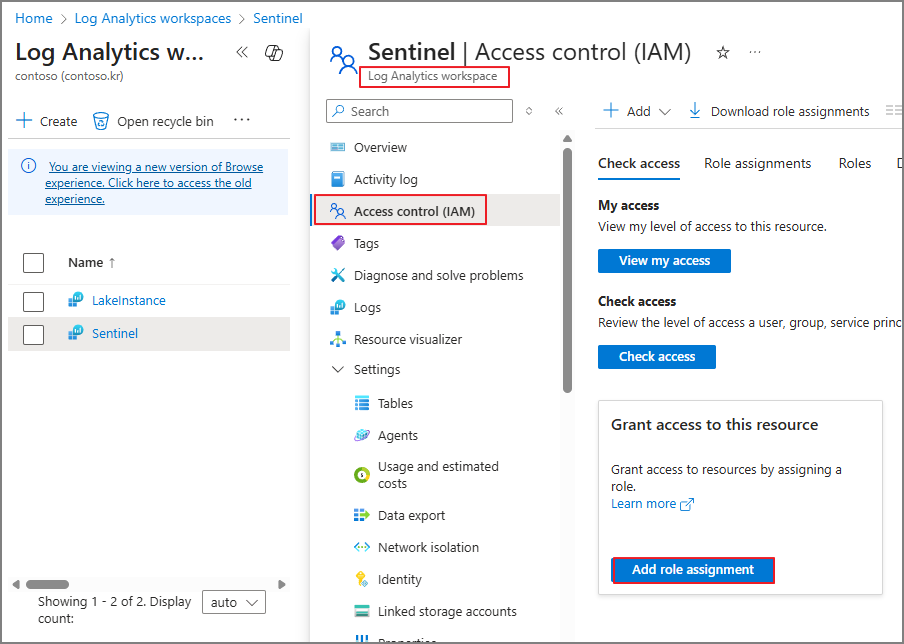Click the Download role assignments arrow icon

point(695,111)
